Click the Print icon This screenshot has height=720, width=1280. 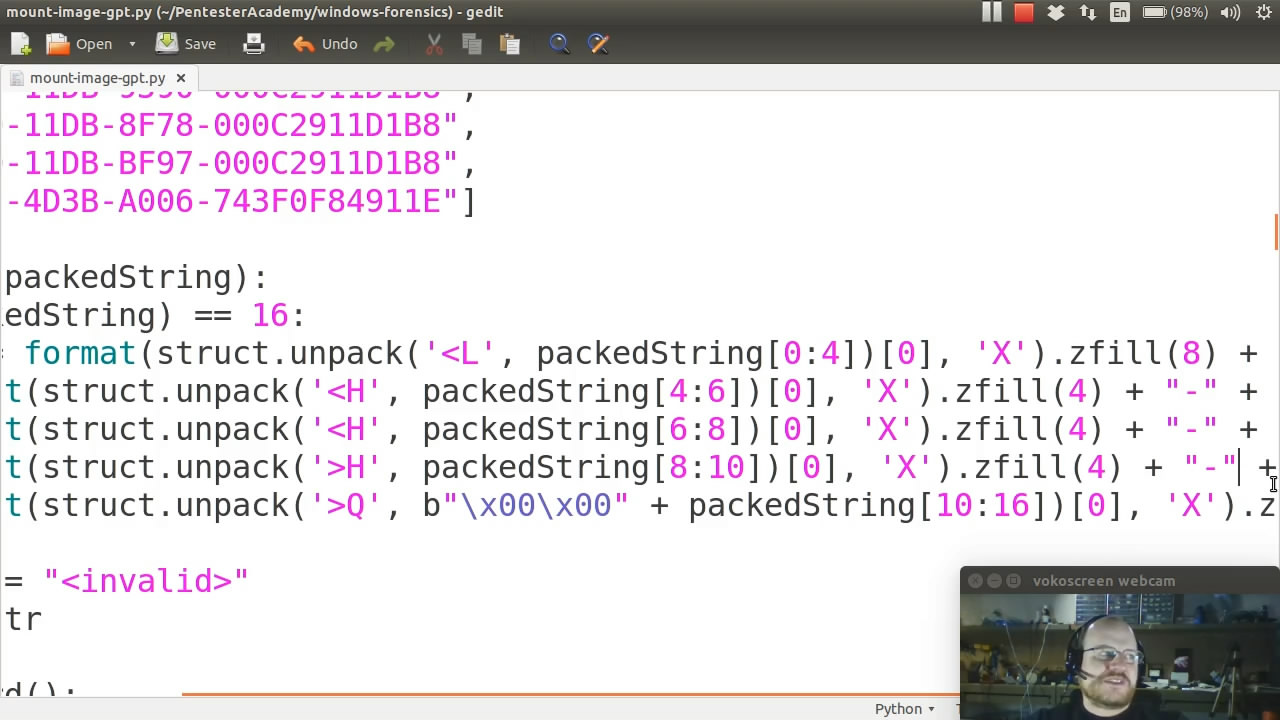tap(254, 44)
